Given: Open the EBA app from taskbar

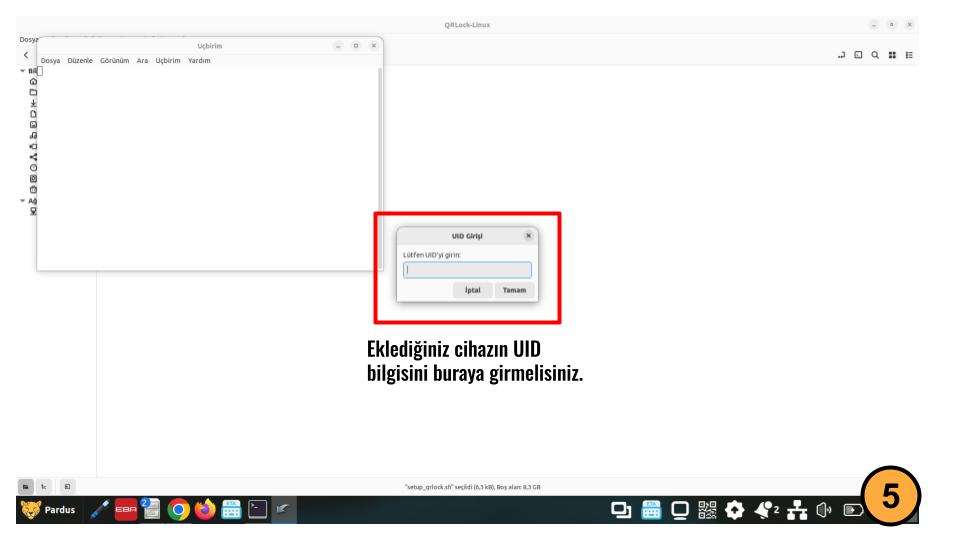Looking at the screenshot, I should click(x=126, y=510).
